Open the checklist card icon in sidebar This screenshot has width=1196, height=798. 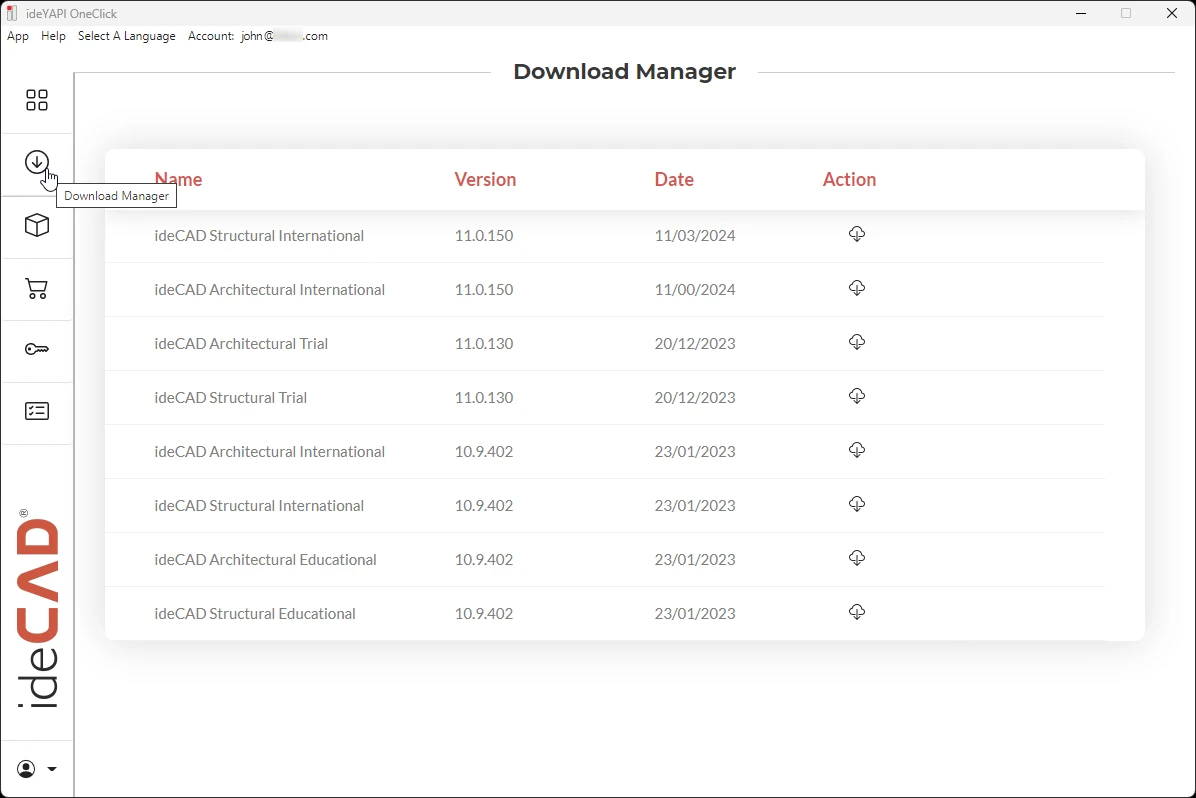click(x=37, y=411)
